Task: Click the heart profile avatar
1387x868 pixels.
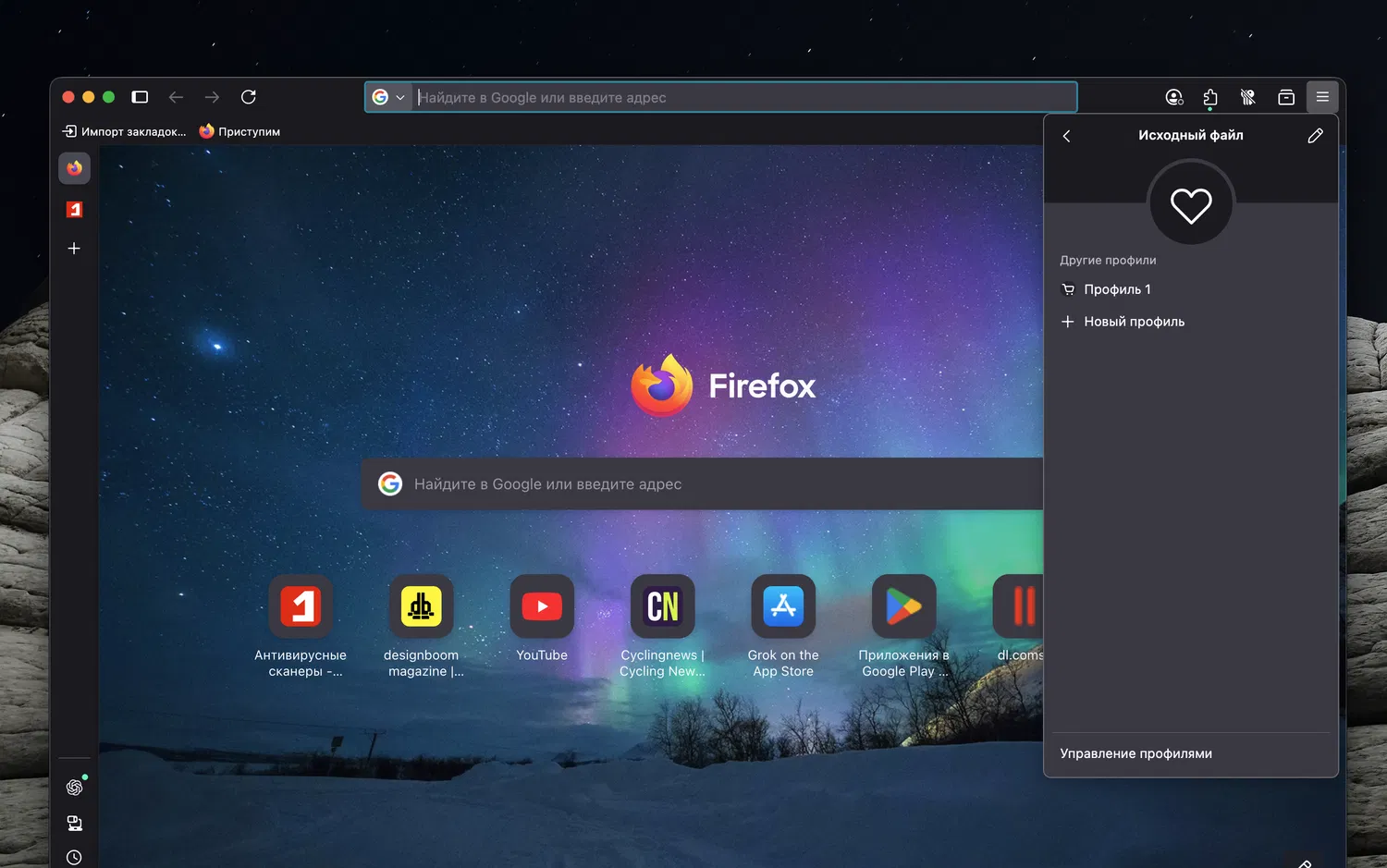Action: click(x=1191, y=203)
